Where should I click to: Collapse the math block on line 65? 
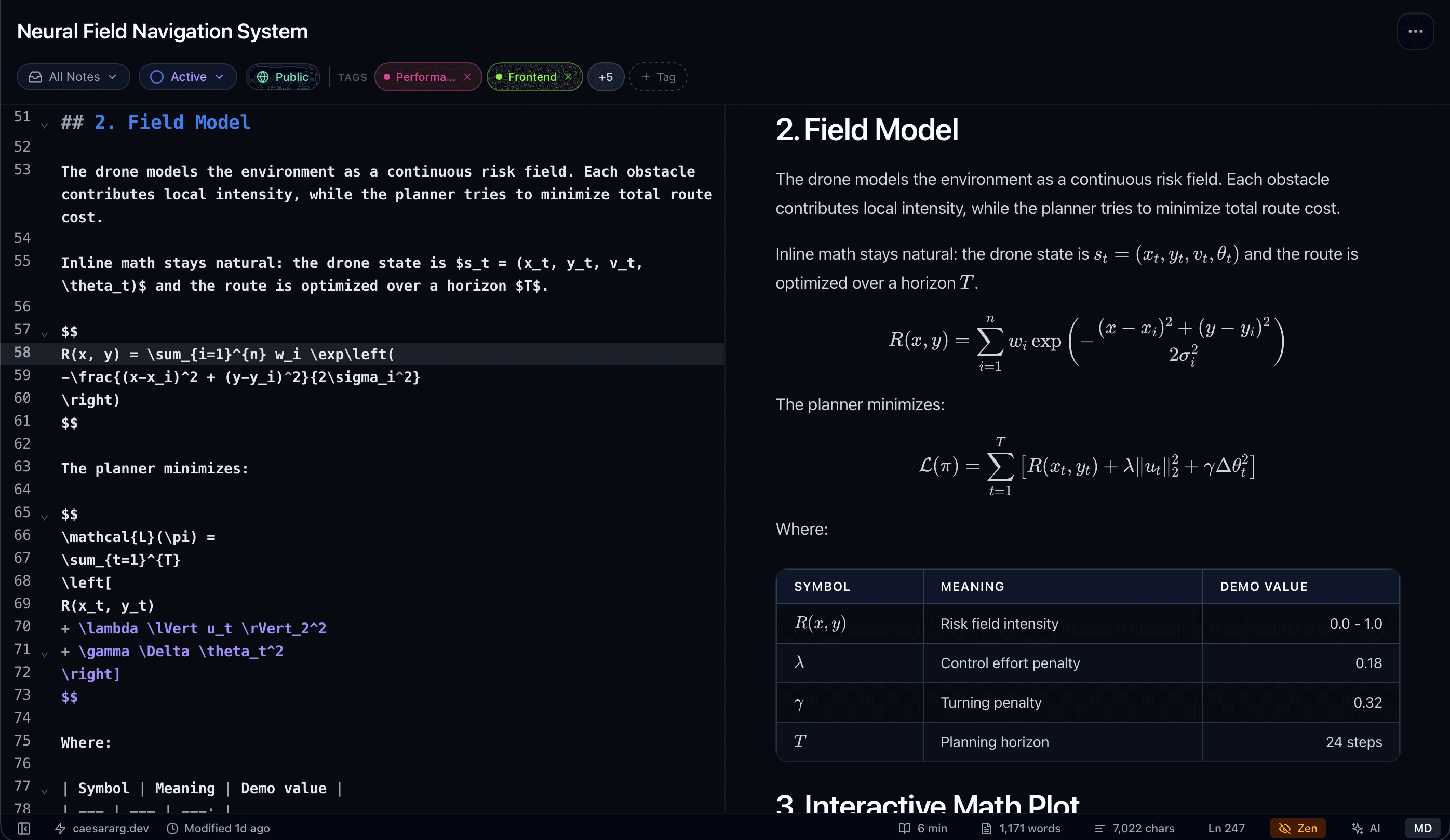pyautogui.click(x=44, y=517)
